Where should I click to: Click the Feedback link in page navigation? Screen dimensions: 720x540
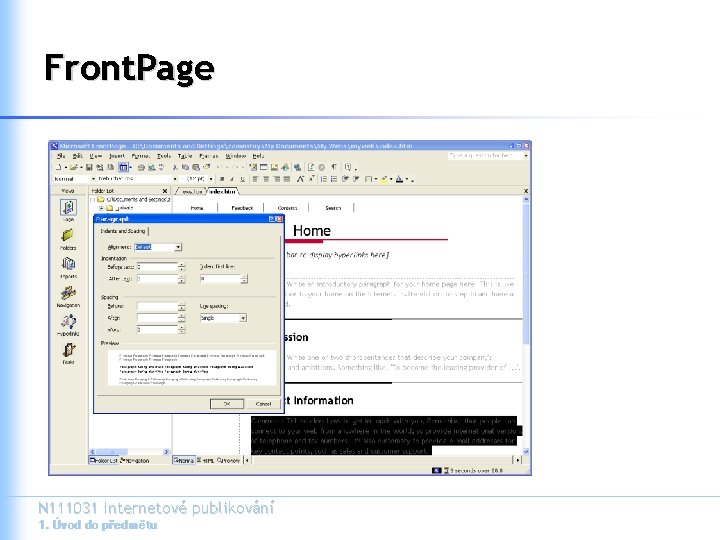point(242,208)
